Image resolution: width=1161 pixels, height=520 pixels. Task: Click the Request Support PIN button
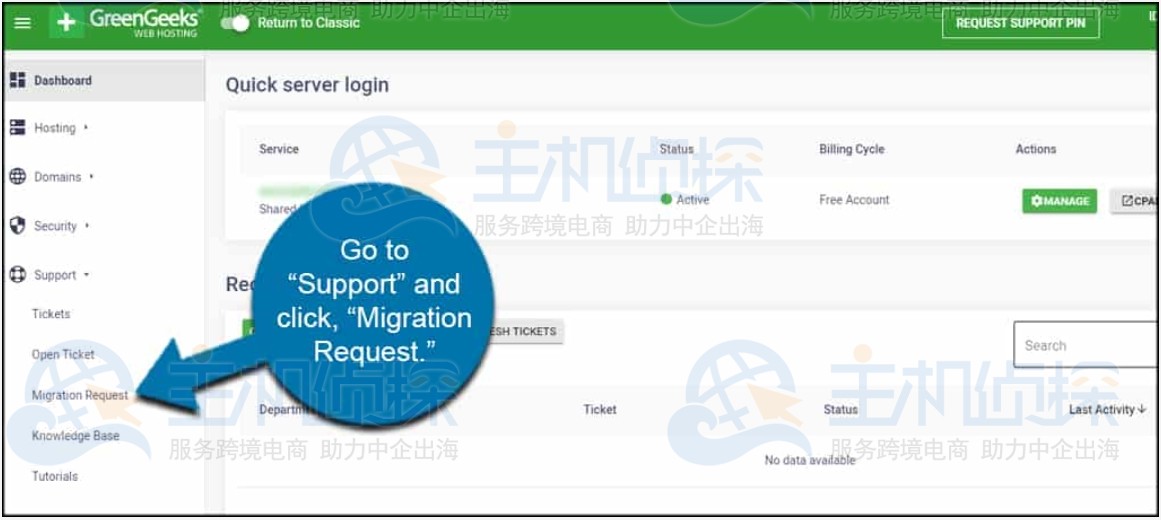[1020, 23]
